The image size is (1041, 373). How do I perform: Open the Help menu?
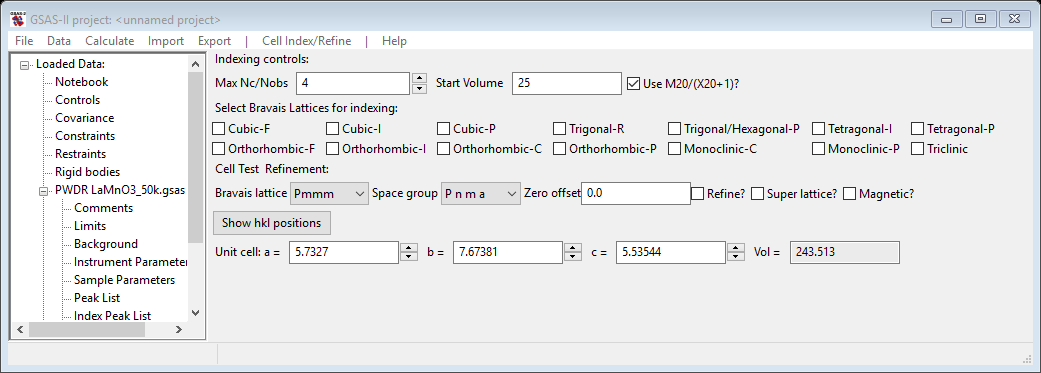click(x=394, y=40)
